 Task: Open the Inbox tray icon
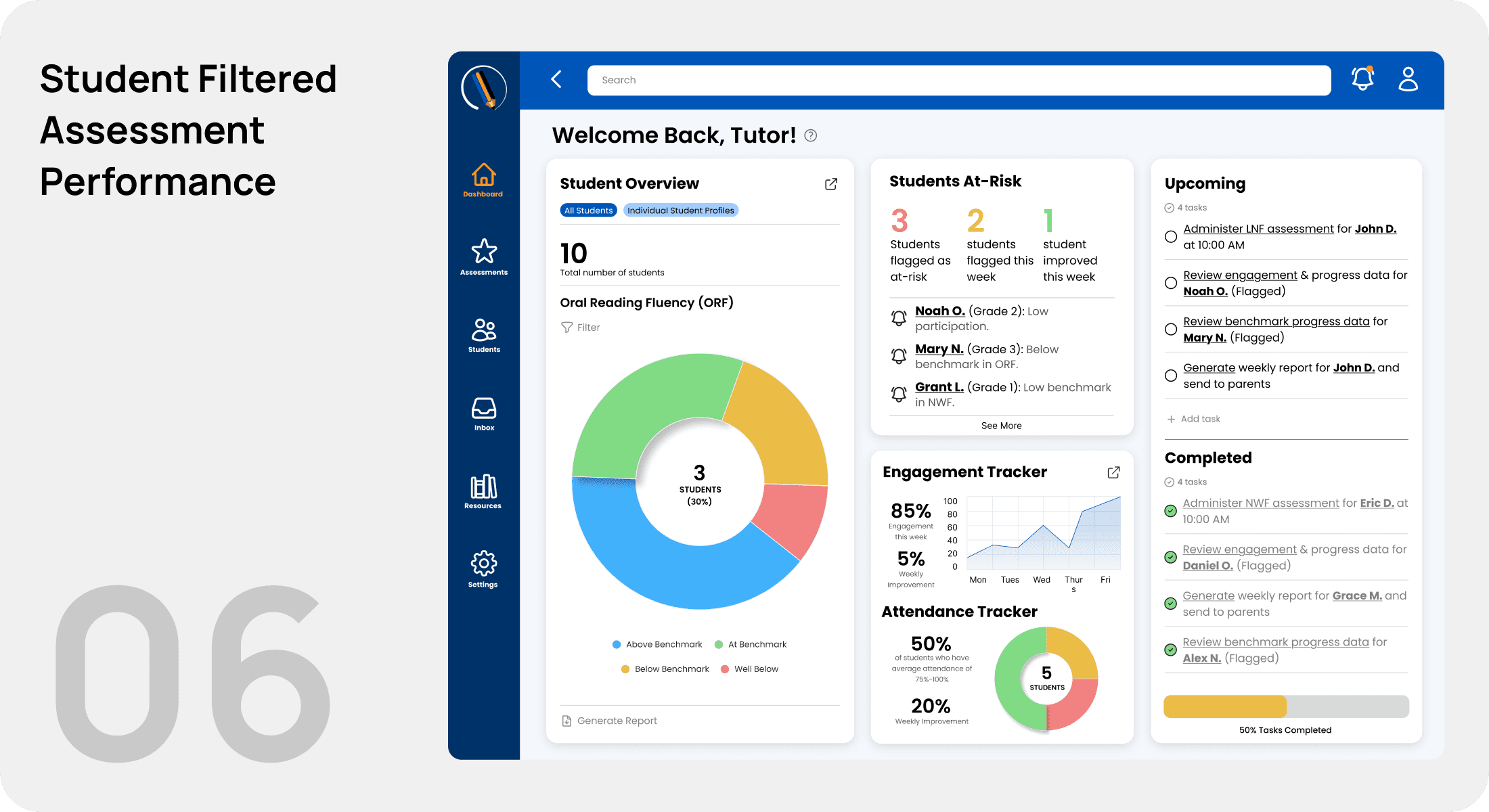[484, 409]
